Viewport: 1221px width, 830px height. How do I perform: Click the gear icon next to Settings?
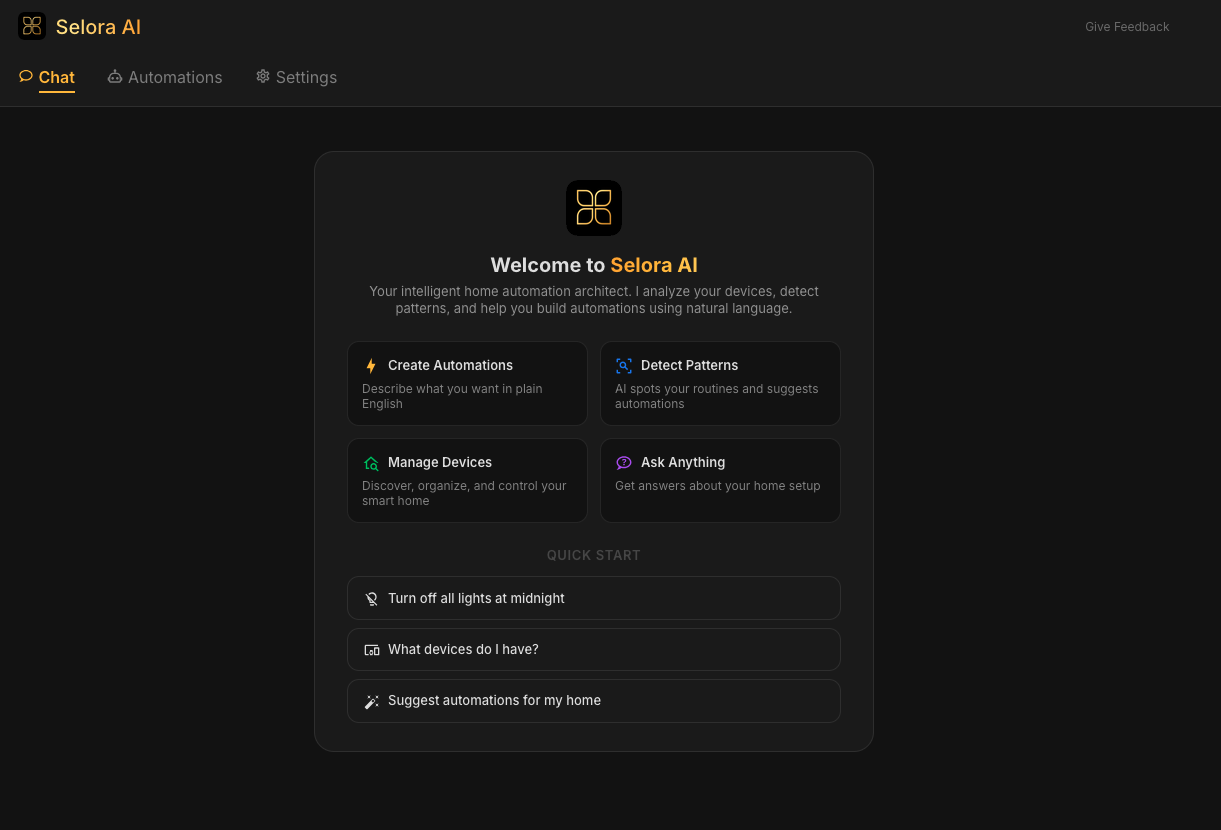coord(263,76)
